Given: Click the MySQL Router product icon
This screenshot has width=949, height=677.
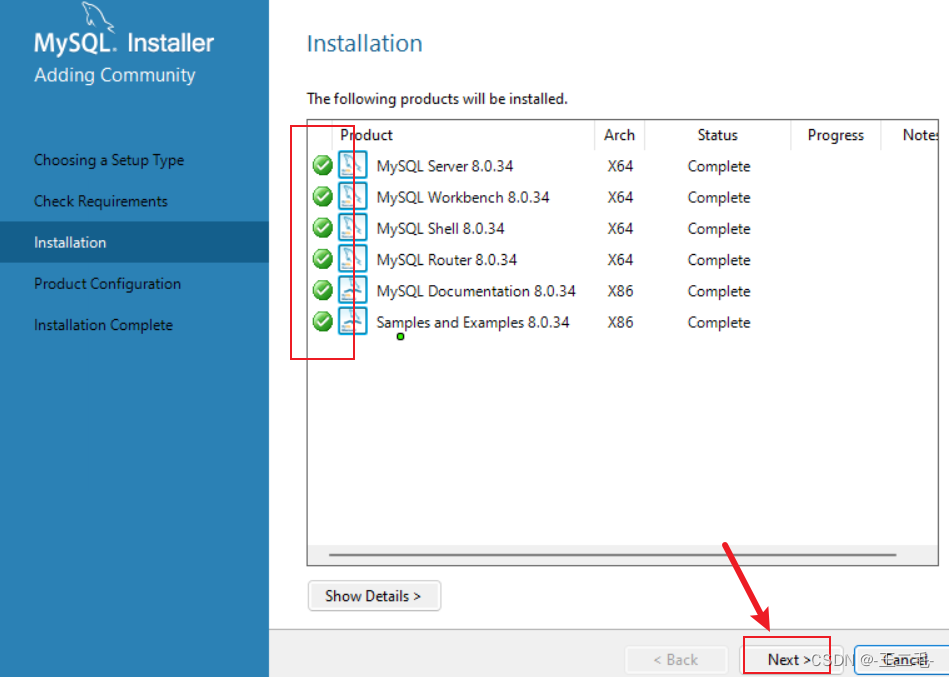Looking at the screenshot, I should click(x=353, y=259).
